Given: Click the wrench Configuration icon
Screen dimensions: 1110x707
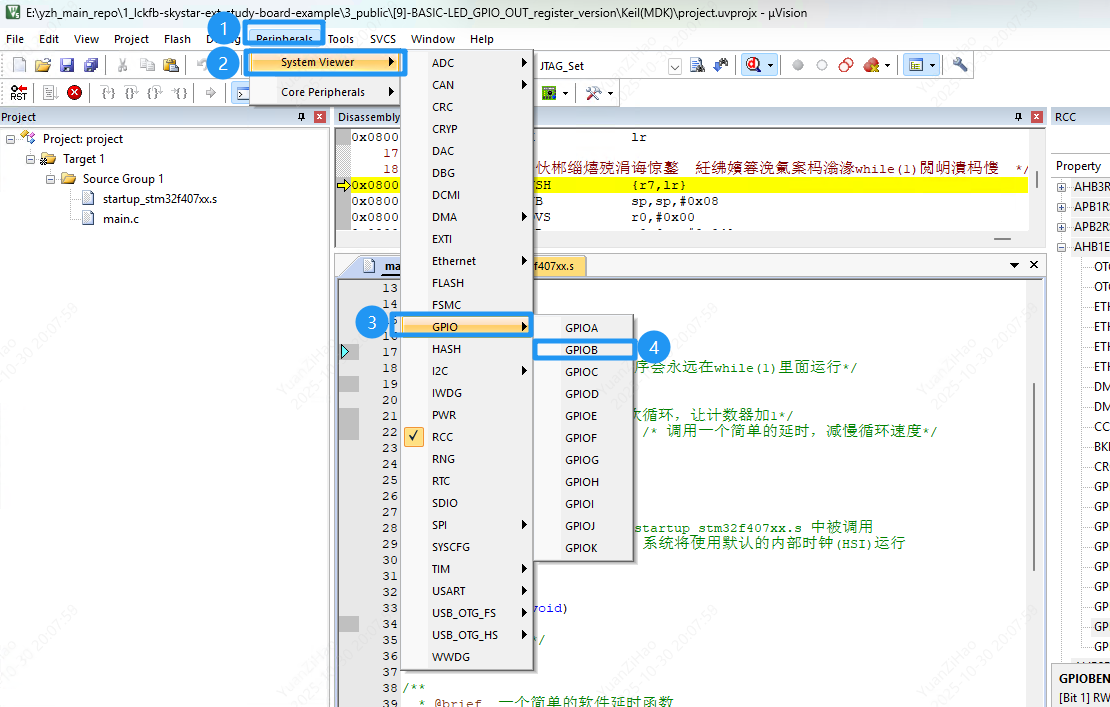Looking at the screenshot, I should pyautogui.click(x=960, y=65).
